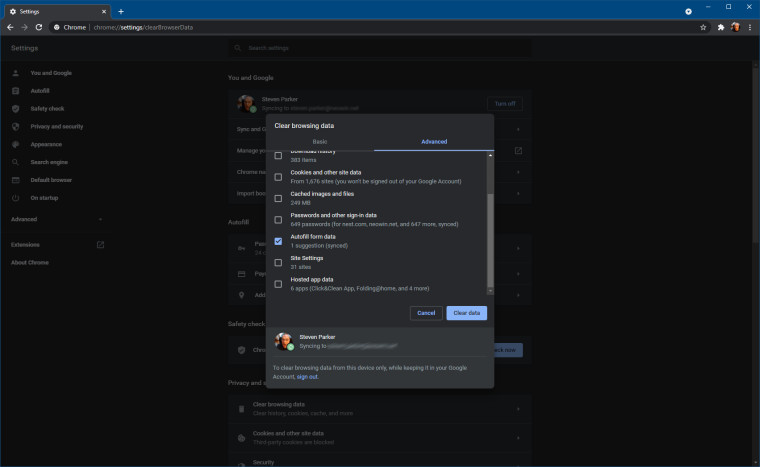Switch to the Basic tab
This screenshot has height=467, width=760.
[320, 142]
